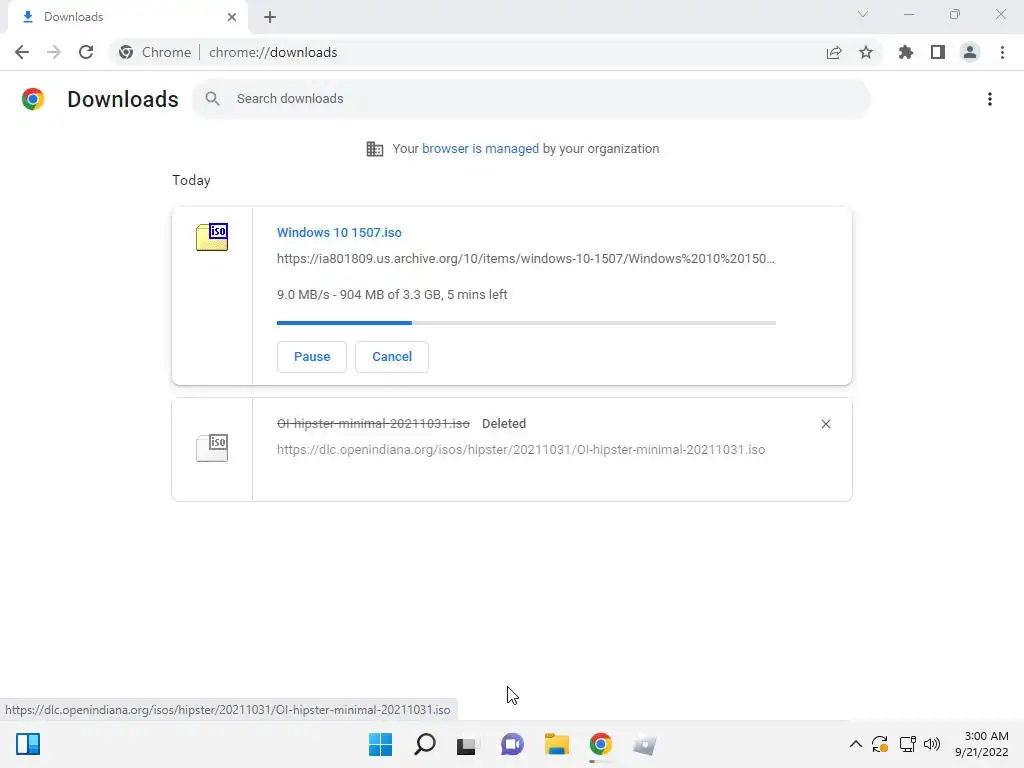Screen dimensions: 1024x768
Task: Open the Windows Start menu
Action: coord(380,744)
